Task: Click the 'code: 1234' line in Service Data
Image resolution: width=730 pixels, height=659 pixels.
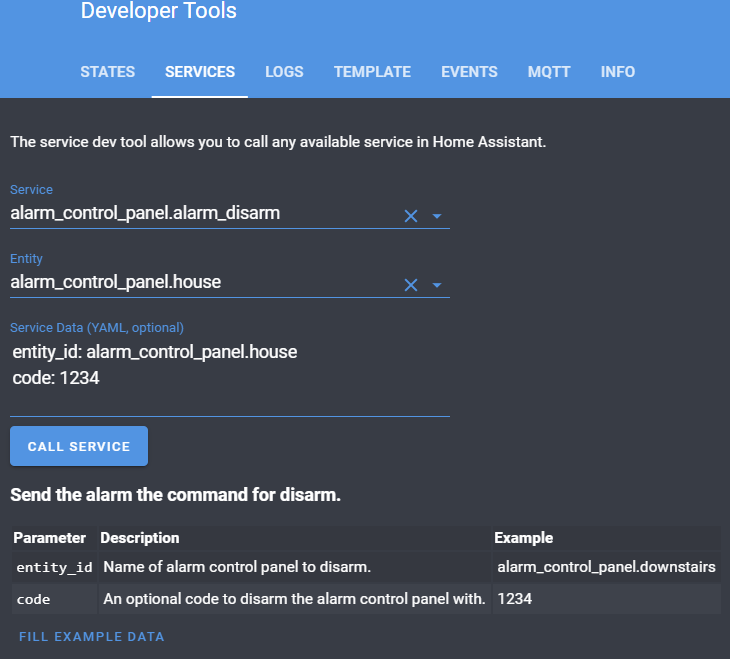Action: 56,378
